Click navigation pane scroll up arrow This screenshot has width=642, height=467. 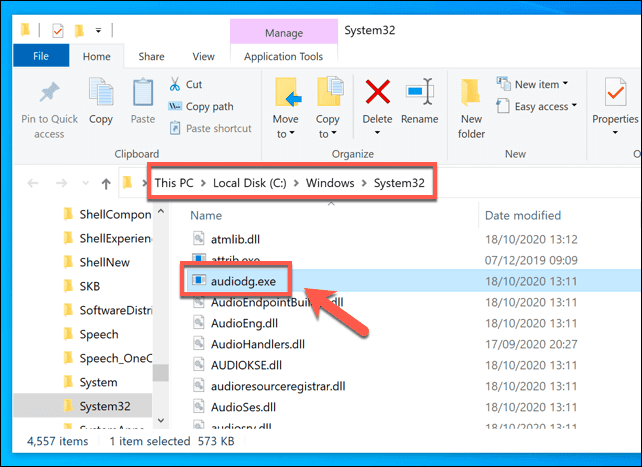[160, 212]
